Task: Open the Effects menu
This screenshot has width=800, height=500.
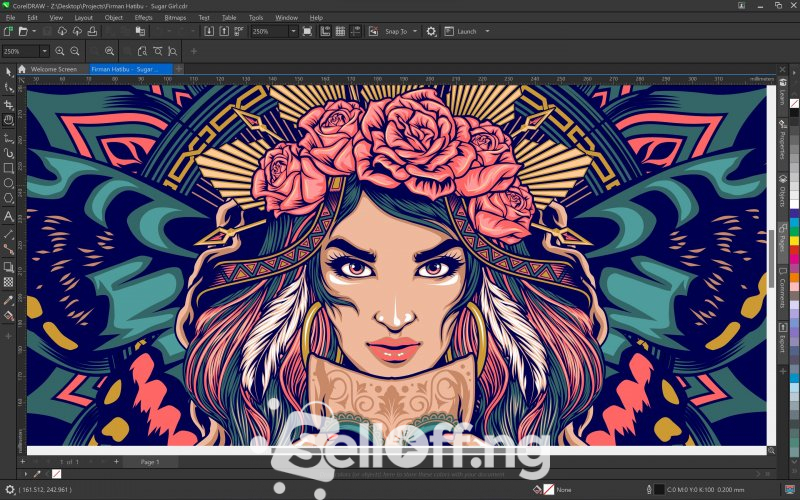Action: (143, 17)
